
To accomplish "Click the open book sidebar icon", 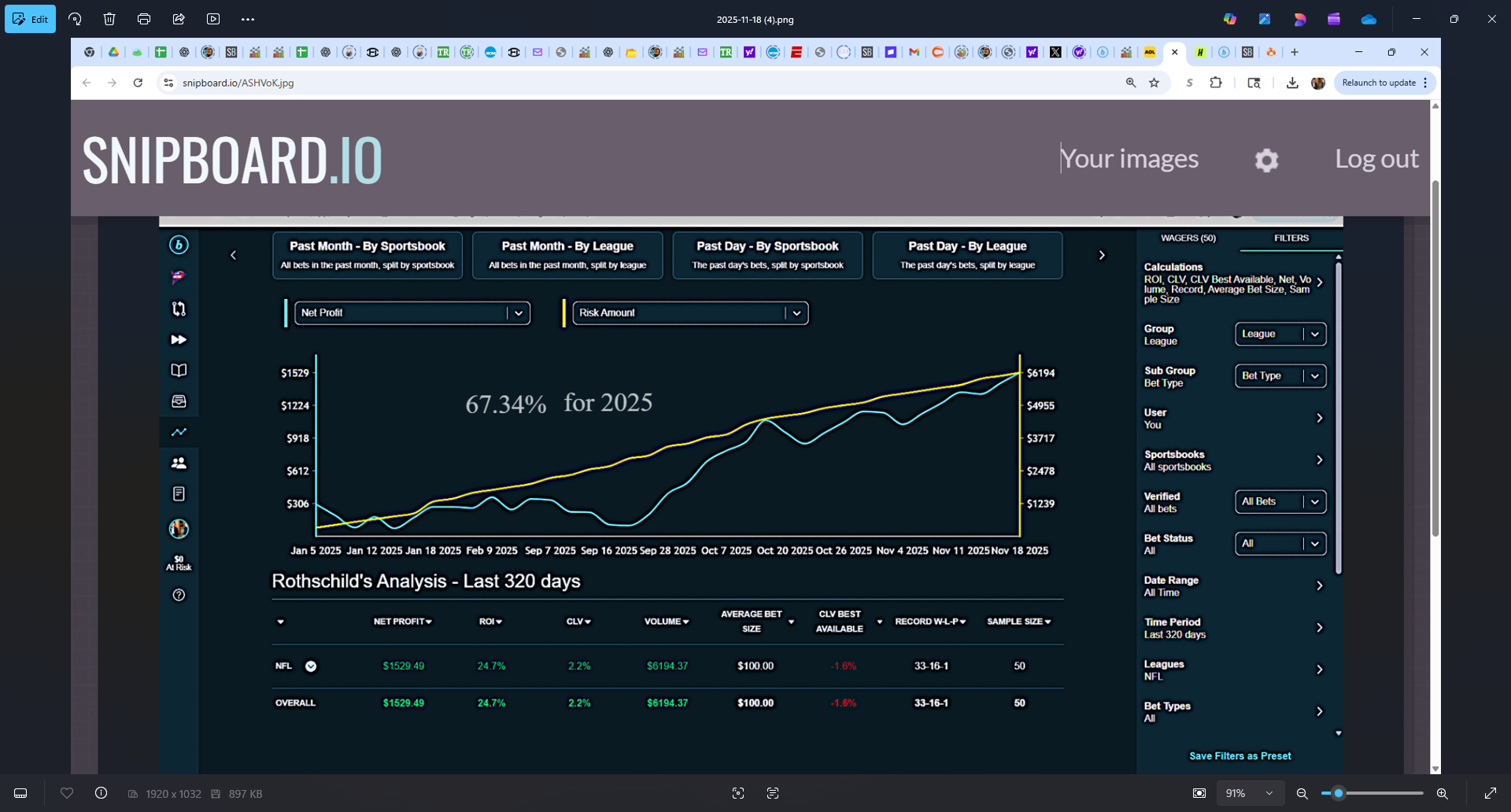I will point(179,371).
